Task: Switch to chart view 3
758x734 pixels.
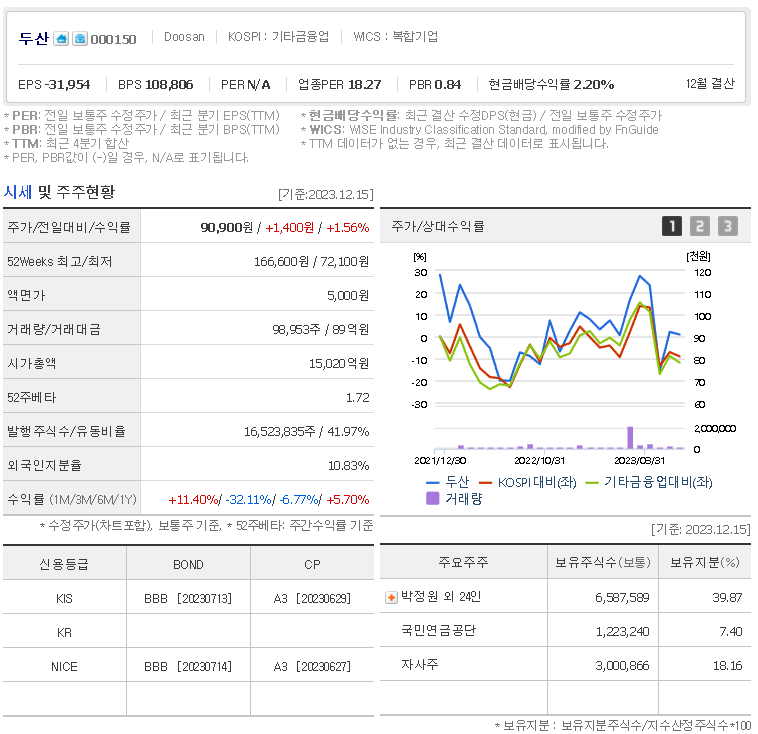Action: click(728, 226)
